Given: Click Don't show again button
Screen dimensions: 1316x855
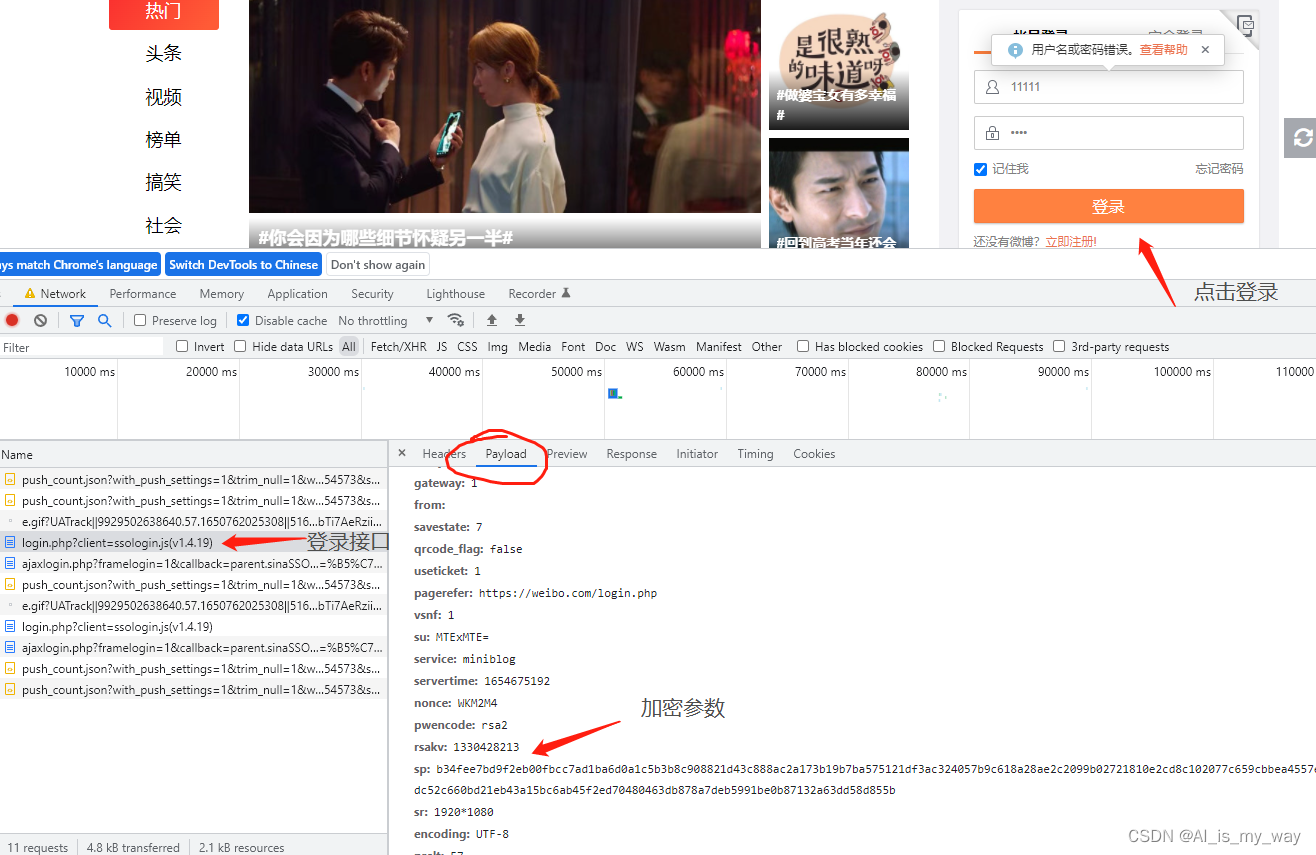Looking at the screenshot, I should [x=378, y=264].
